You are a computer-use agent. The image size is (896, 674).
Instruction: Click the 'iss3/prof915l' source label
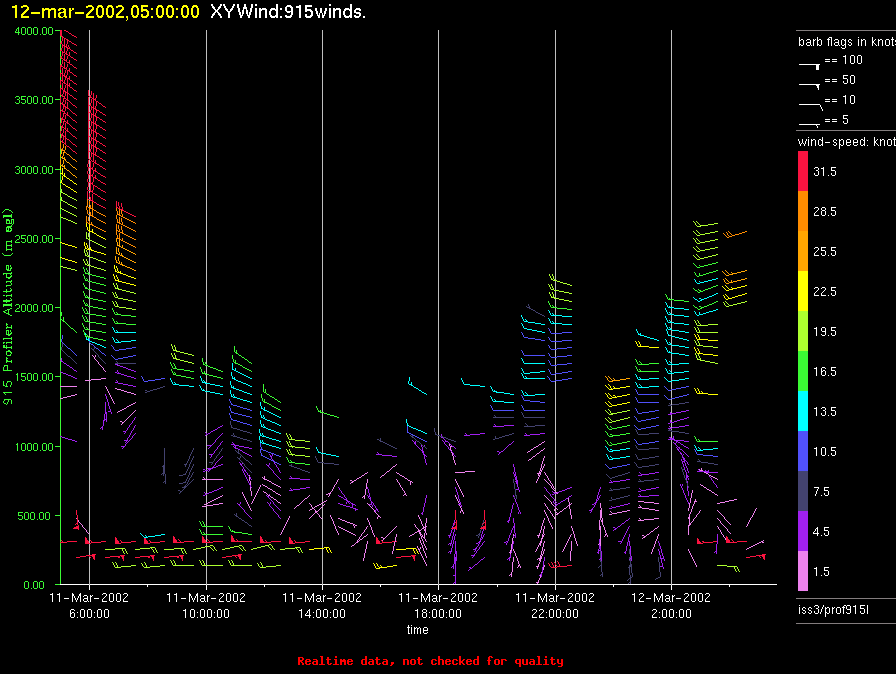click(833, 610)
